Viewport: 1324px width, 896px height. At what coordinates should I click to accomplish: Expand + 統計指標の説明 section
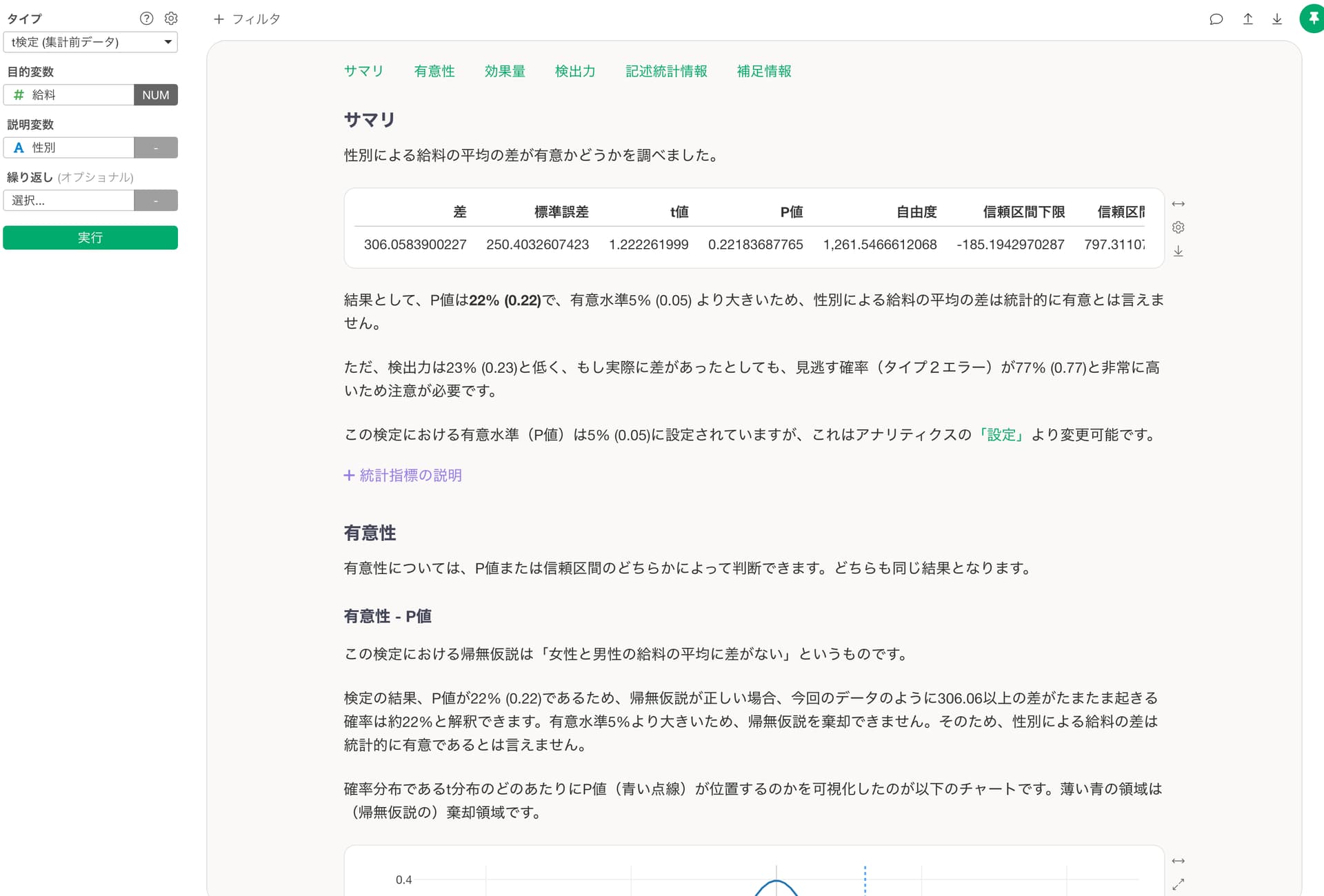tap(403, 476)
